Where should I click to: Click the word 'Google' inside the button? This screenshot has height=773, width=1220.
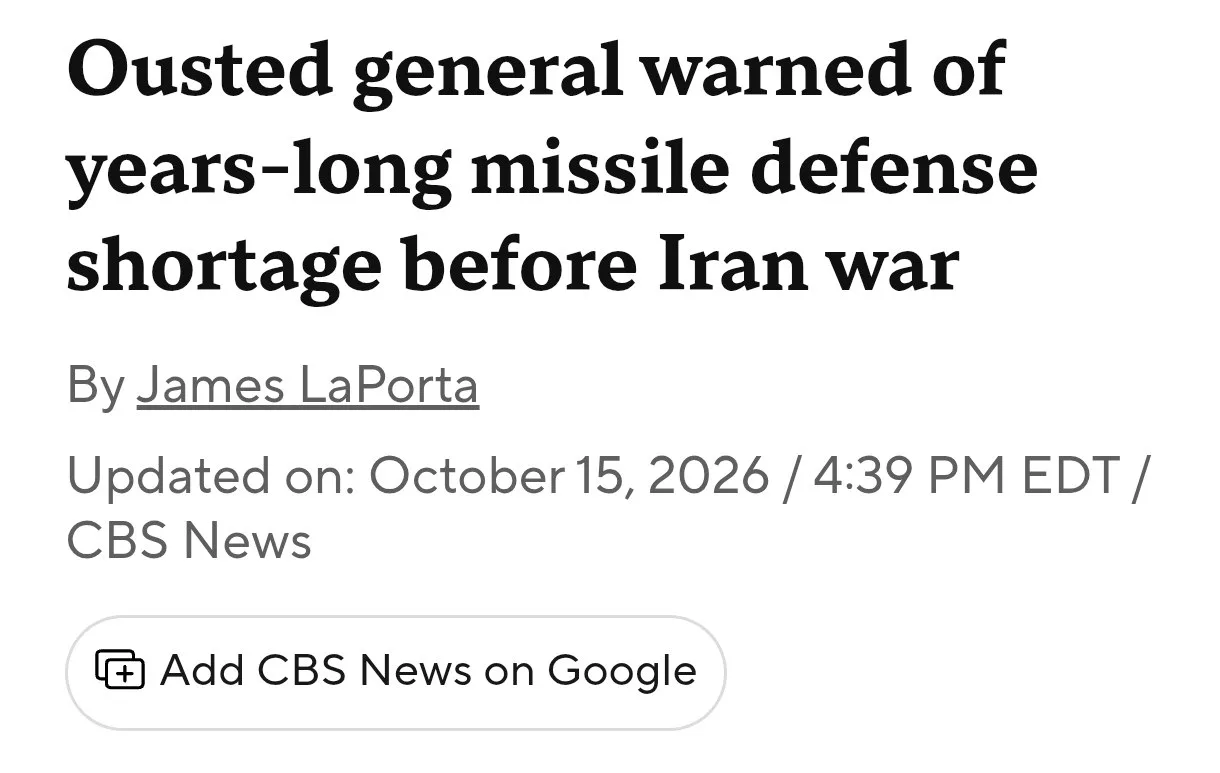click(x=622, y=671)
